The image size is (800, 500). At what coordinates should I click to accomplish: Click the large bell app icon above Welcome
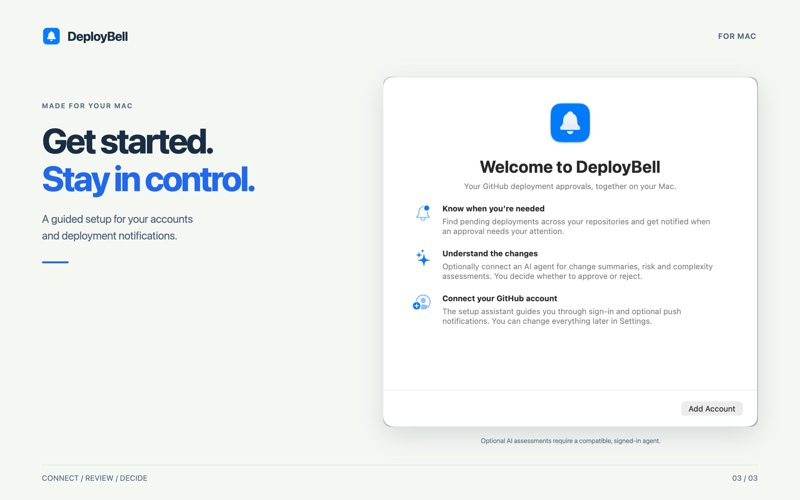click(570, 122)
